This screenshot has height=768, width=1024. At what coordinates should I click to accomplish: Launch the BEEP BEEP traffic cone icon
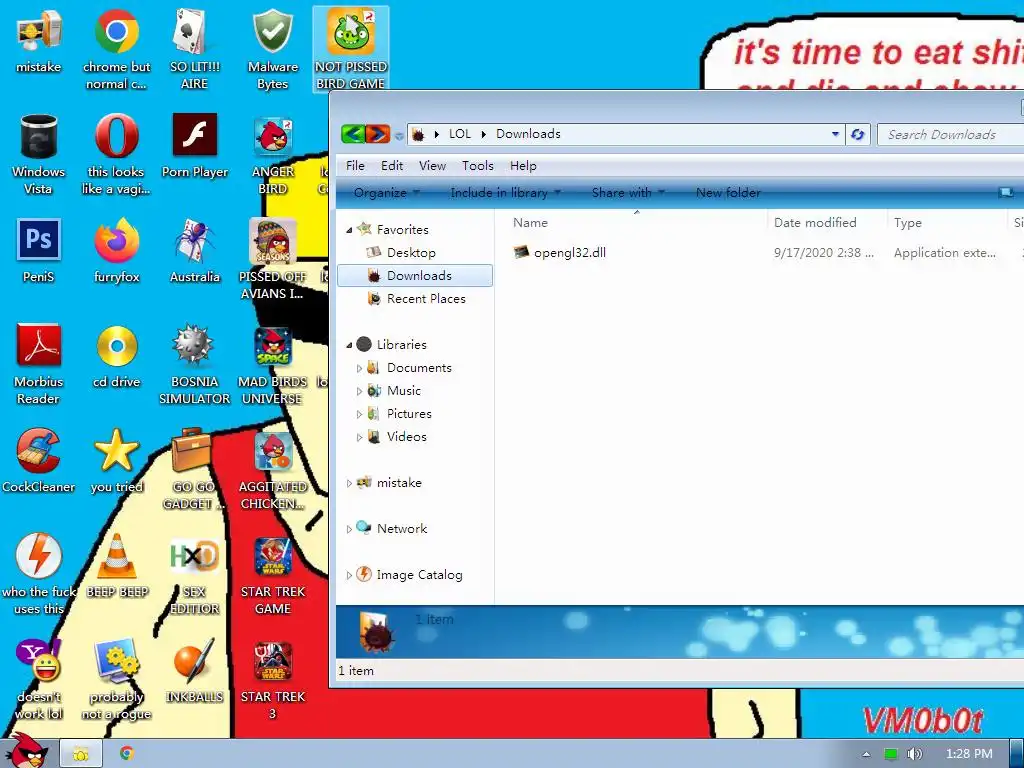pyautogui.click(x=117, y=566)
